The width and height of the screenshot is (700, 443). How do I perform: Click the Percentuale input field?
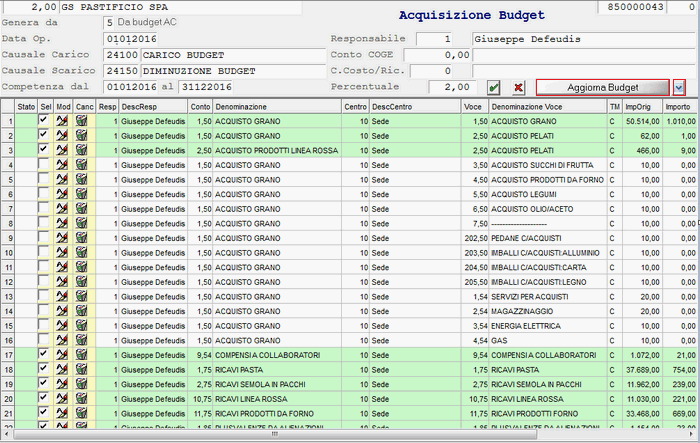tap(452, 87)
